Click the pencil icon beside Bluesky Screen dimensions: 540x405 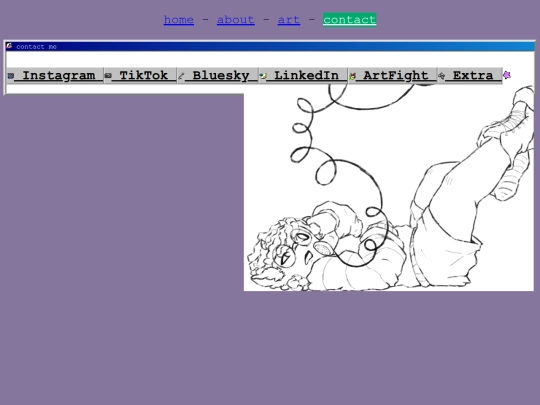pos(181,76)
